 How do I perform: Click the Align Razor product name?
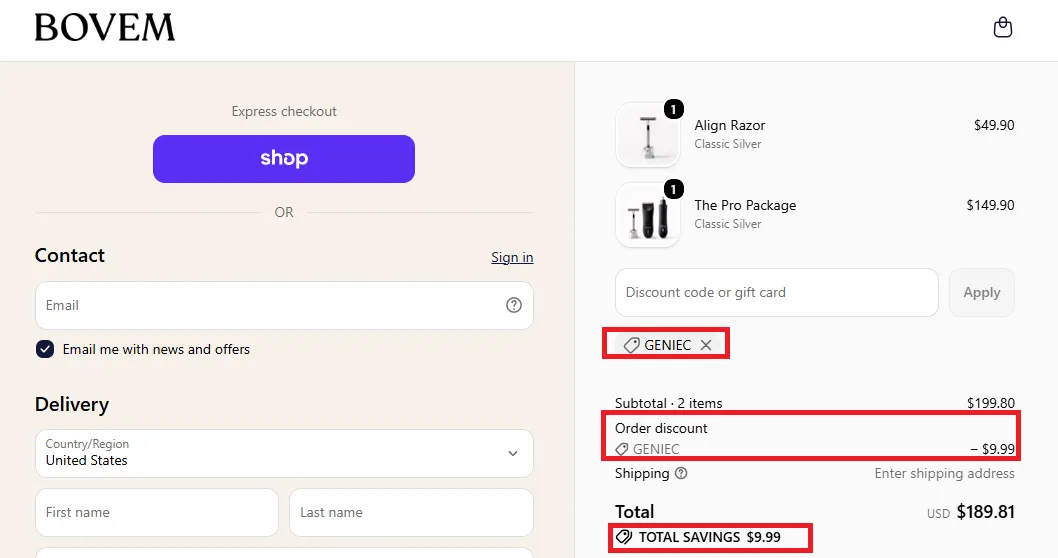click(x=729, y=125)
